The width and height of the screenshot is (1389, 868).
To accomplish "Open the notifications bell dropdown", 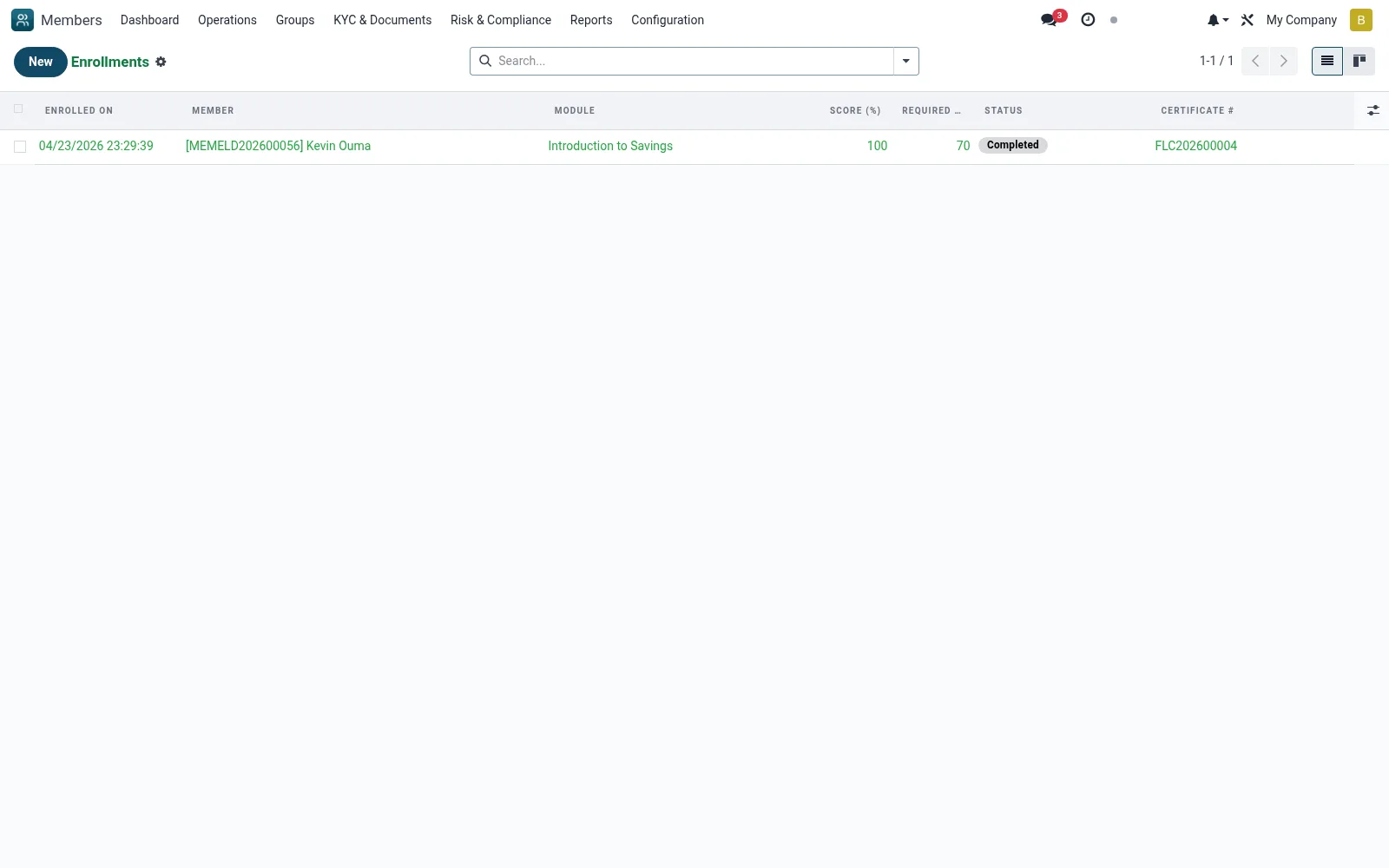I will click(x=1218, y=20).
